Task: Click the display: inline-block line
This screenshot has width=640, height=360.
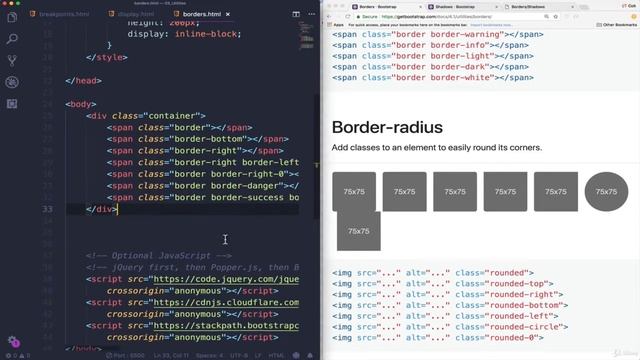Action: tap(184, 34)
